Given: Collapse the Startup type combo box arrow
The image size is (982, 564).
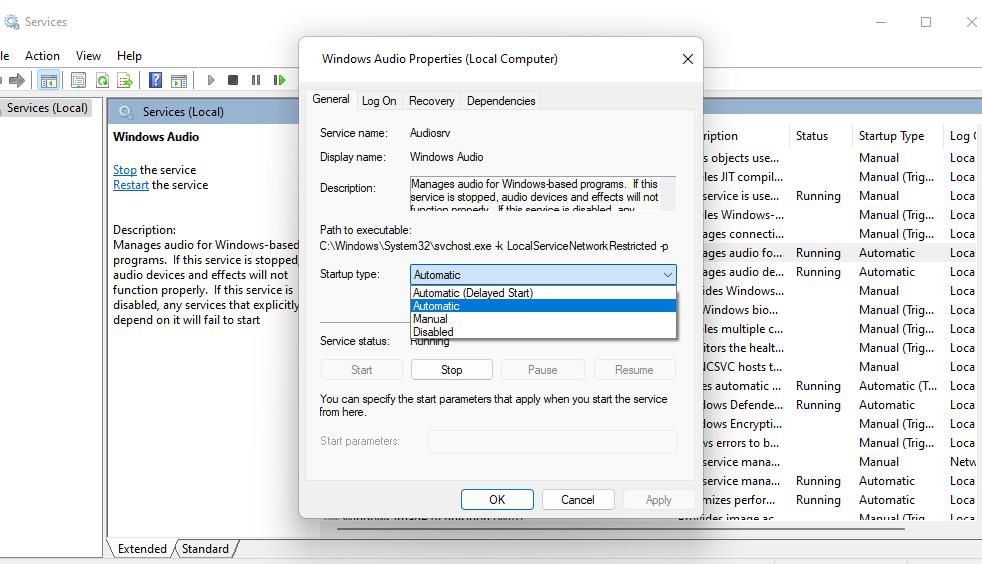Looking at the screenshot, I should (x=668, y=275).
